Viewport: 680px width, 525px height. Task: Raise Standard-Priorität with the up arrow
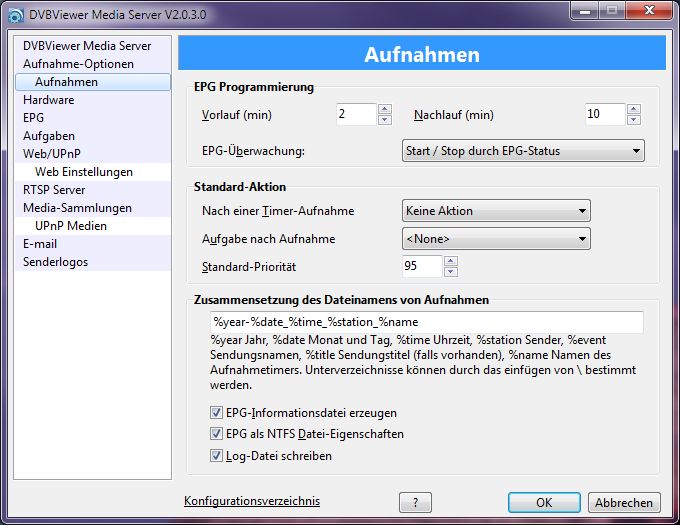450,261
